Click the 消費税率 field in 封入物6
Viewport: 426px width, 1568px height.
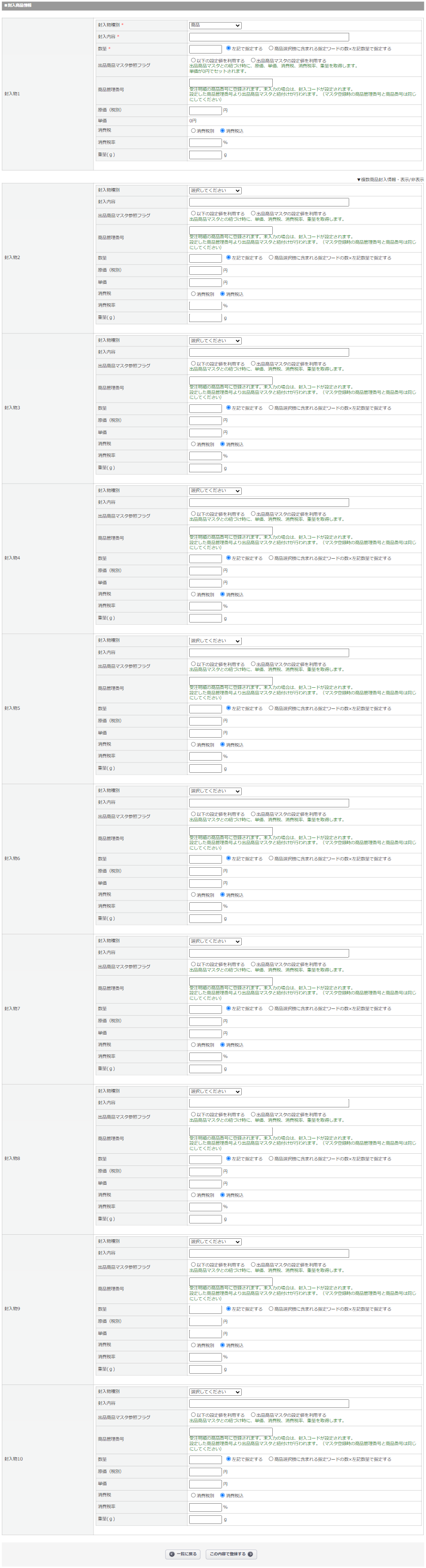(x=205, y=906)
